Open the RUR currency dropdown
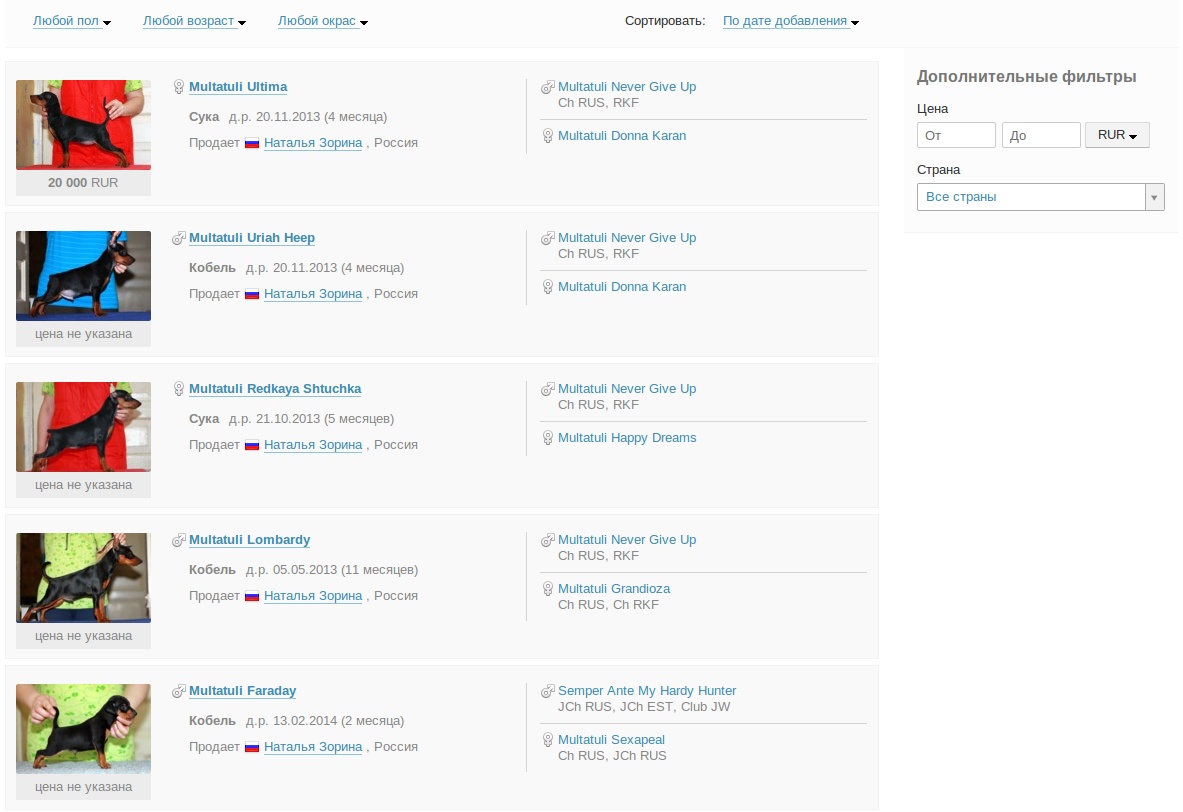This screenshot has height=812, width=1183. (1117, 135)
